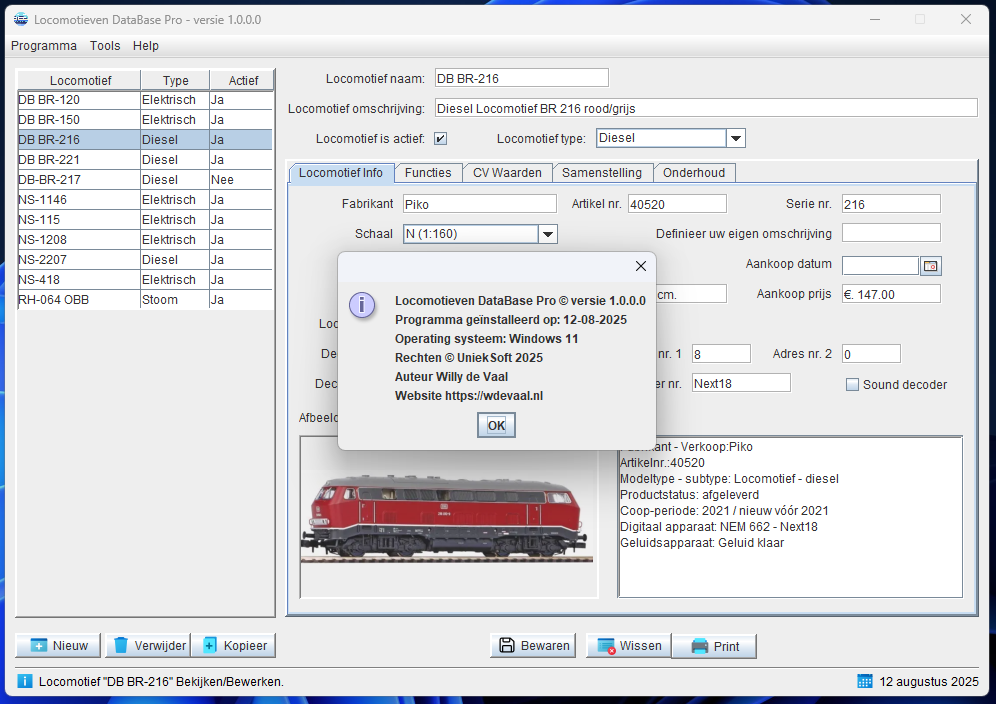Click the Adres nr. 1 field containing 8

721,354
